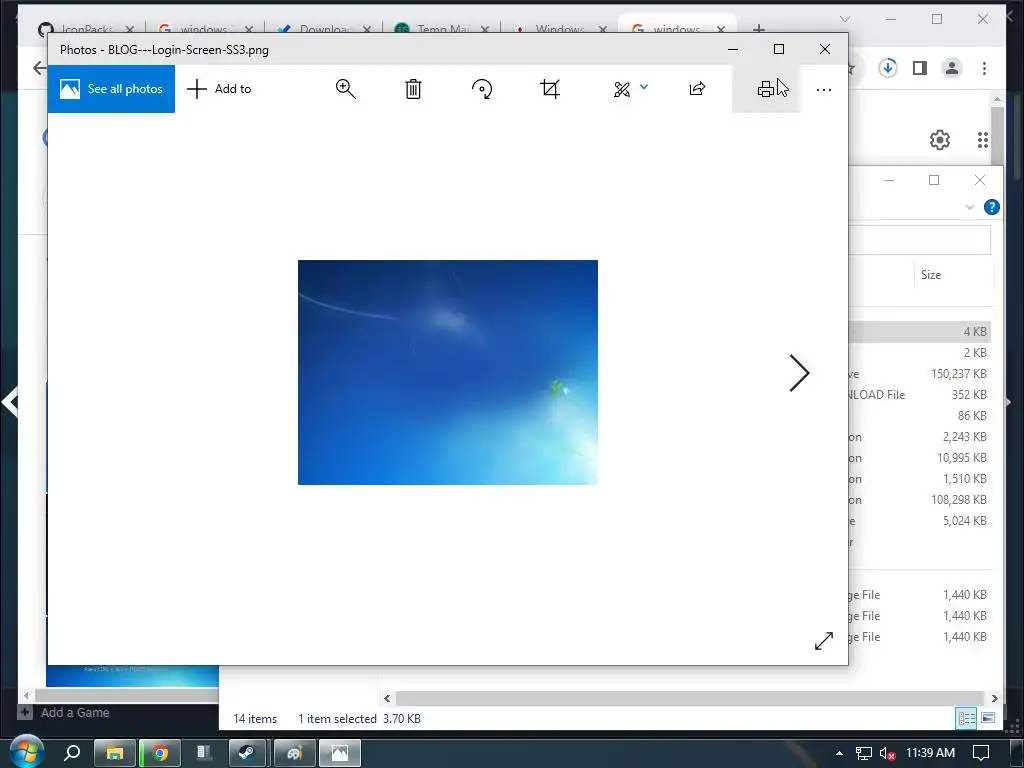Open the Windows Start button

click(26, 752)
